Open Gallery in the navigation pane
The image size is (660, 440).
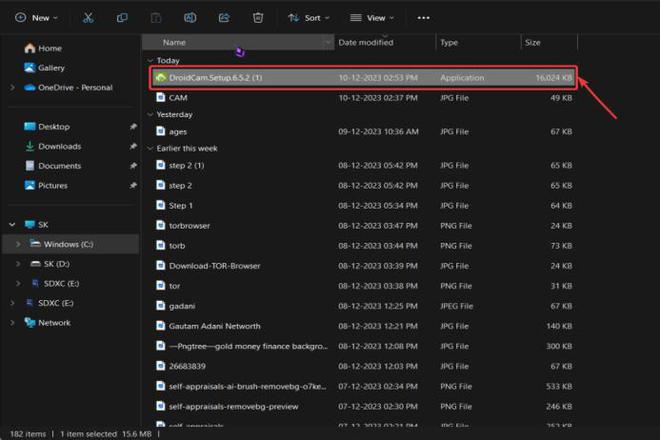50,67
